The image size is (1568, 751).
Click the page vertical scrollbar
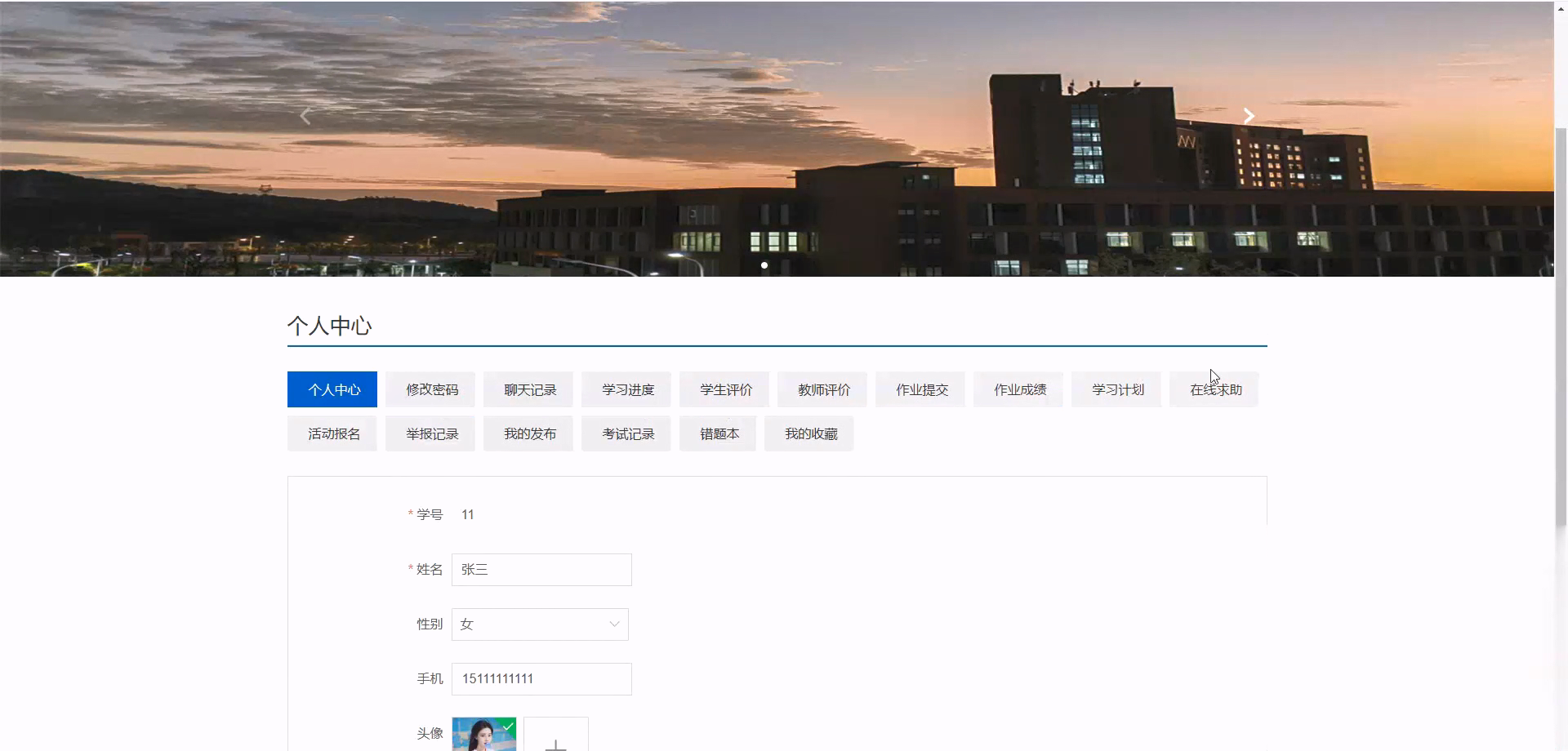point(1561,327)
